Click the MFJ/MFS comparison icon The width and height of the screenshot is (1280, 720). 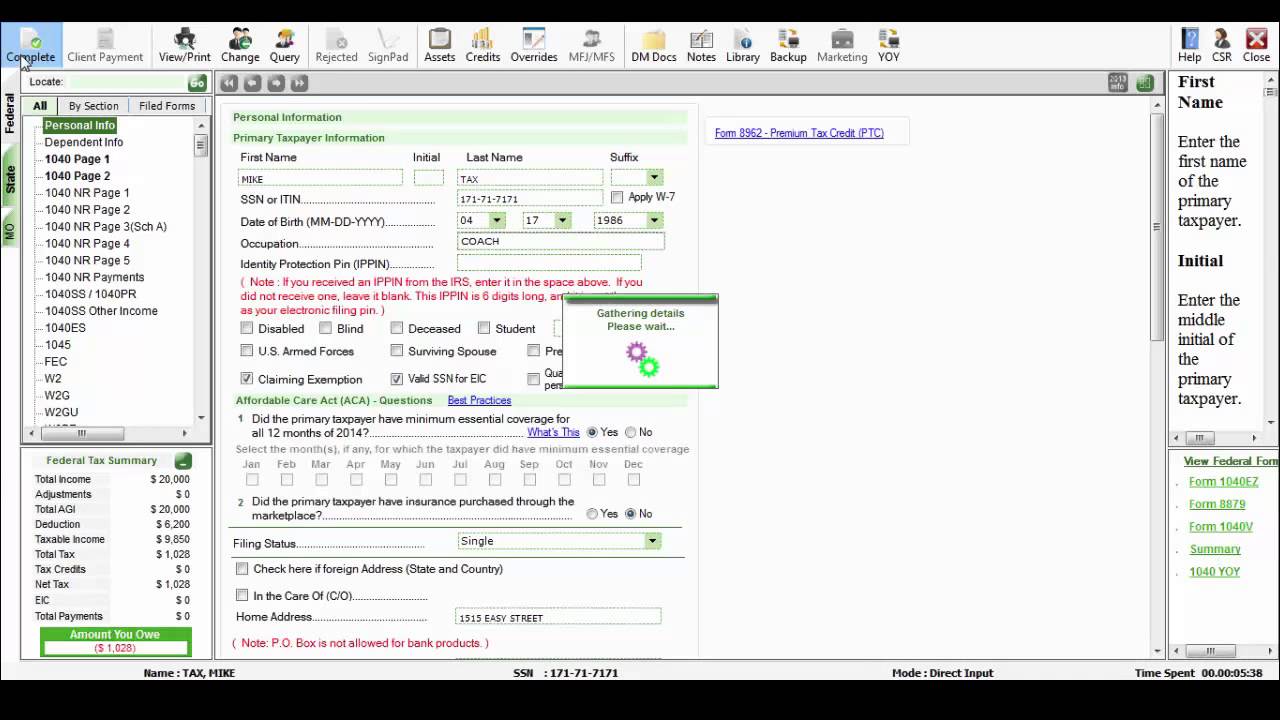pos(592,46)
